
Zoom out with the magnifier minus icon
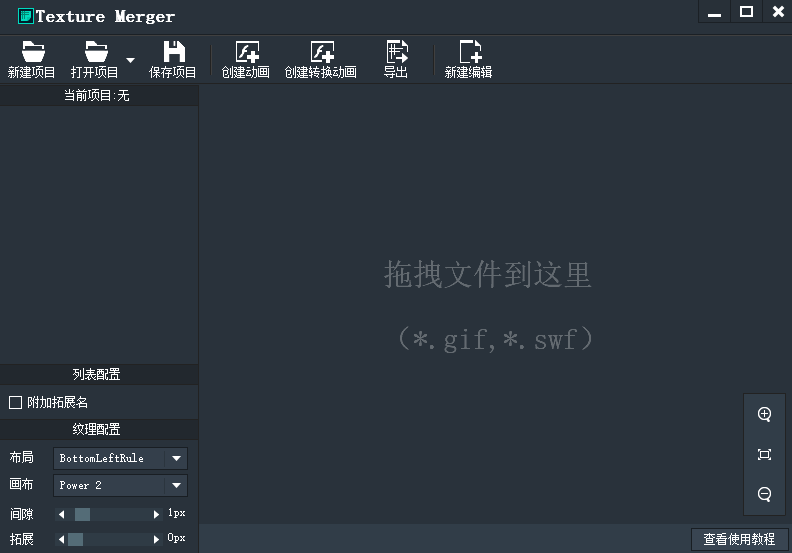coord(765,494)
